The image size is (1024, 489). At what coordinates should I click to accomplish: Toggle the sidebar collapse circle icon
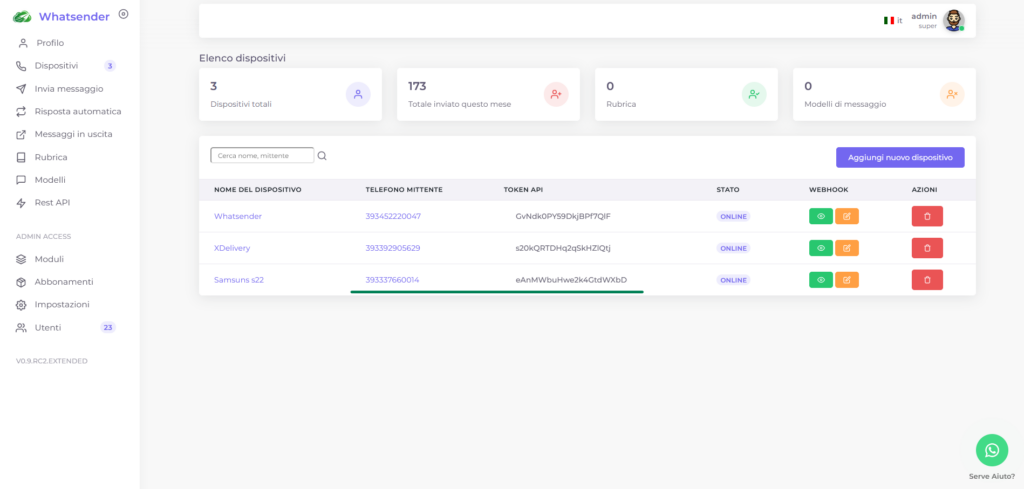click(123, 14)
